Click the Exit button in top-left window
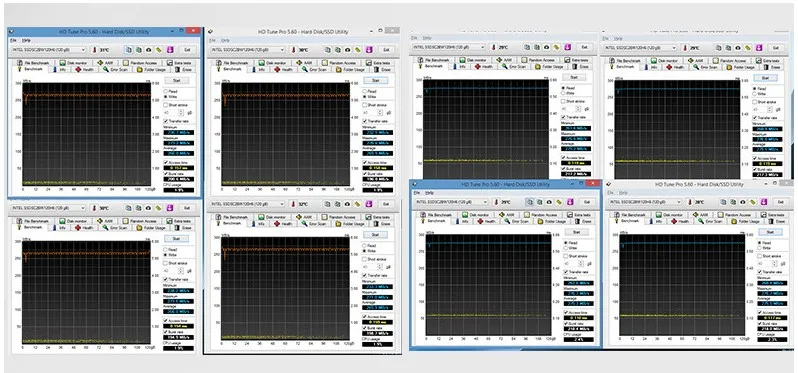Screen dimensions: 798x373 point(187,50)
